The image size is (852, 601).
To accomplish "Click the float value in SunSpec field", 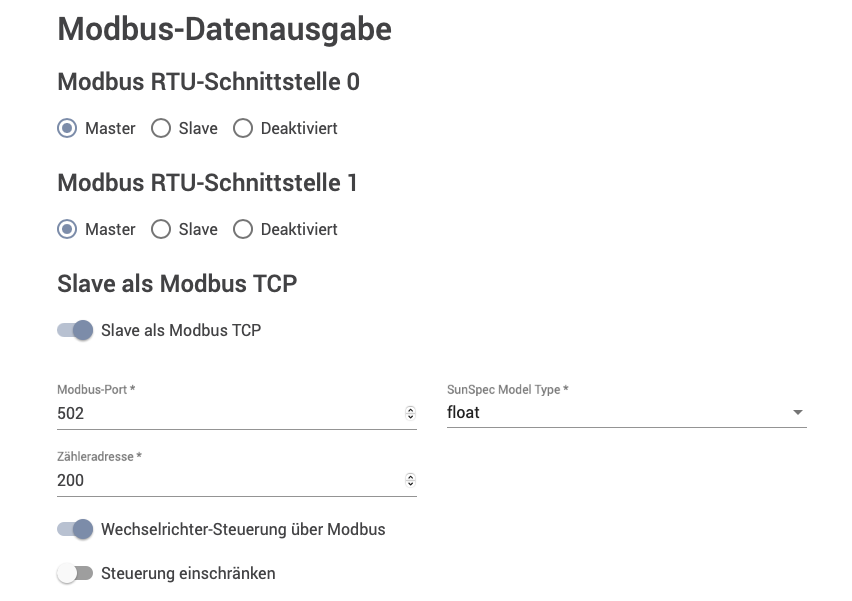I will pyautogui.click(x=463, y=412).
